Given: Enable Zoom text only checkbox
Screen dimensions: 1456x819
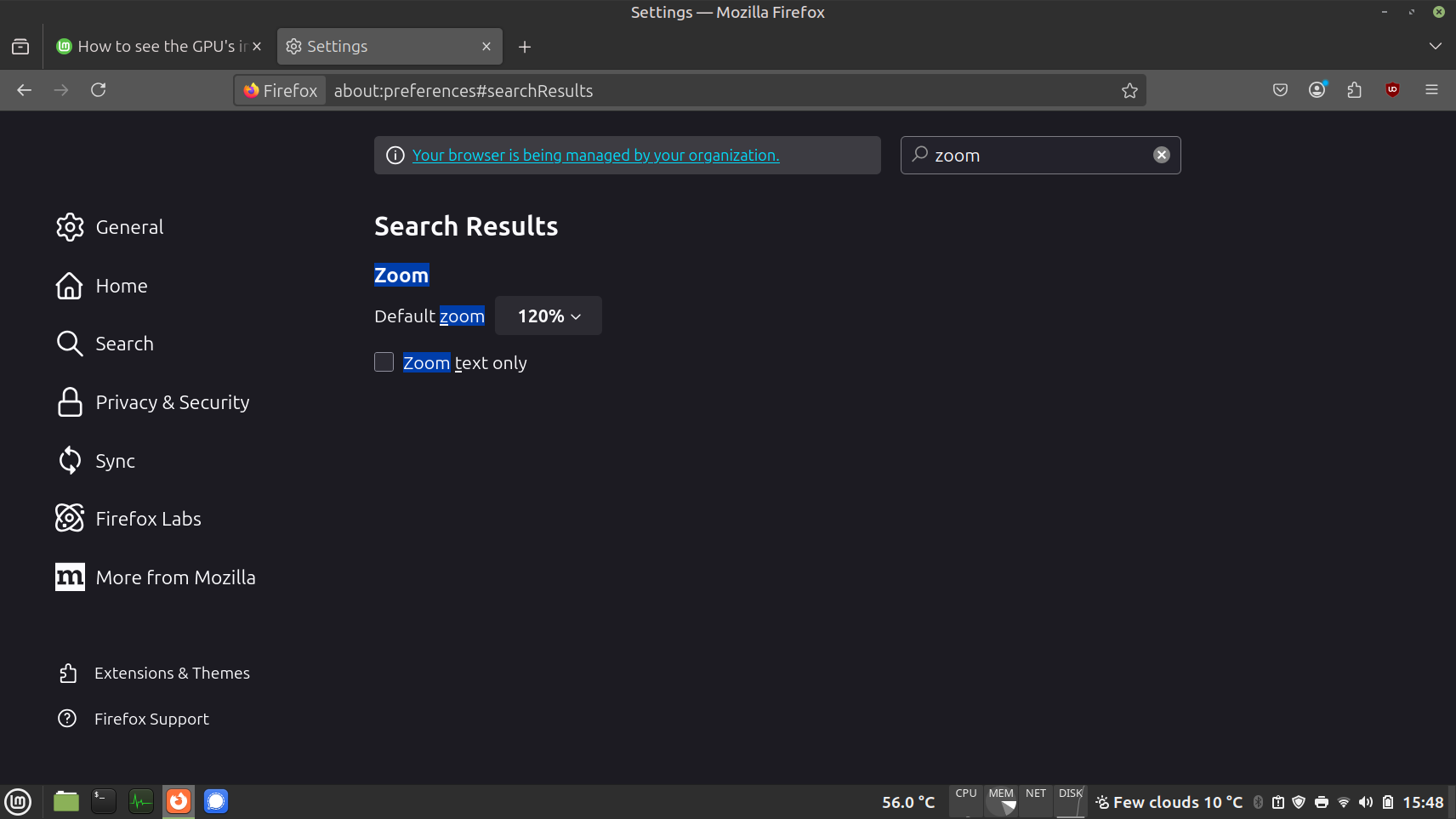Looking at the screenshot, I should [x=384, y=362].
